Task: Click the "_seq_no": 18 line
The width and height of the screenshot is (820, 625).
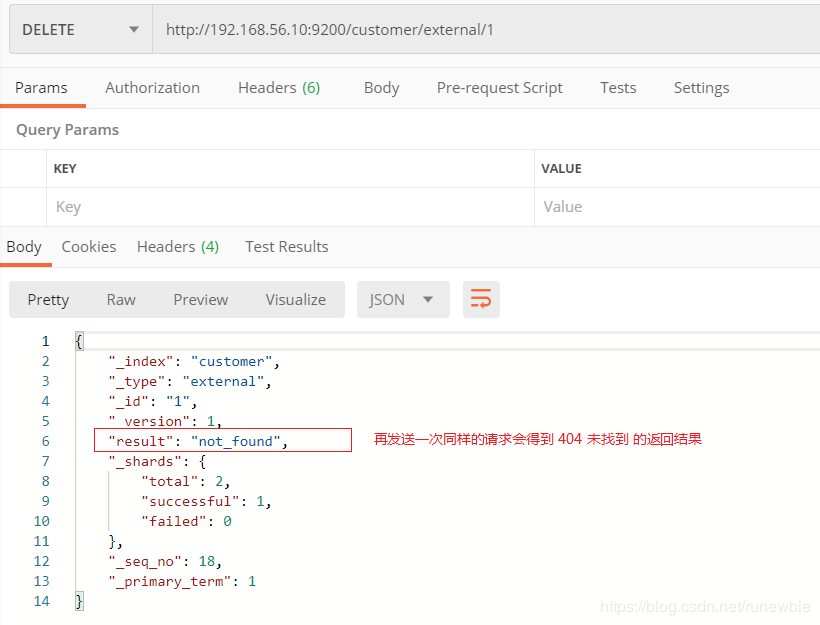Action: click(165, 562)
